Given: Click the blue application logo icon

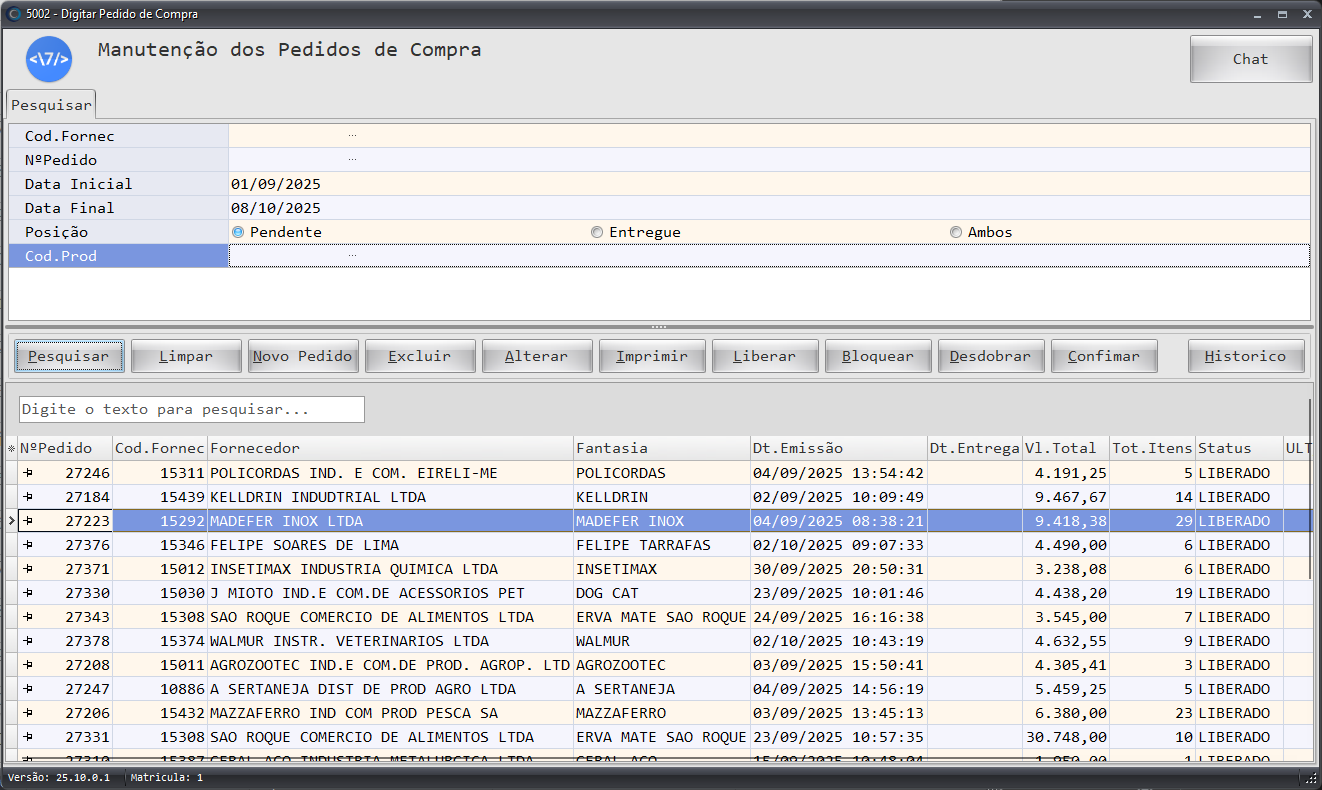Looking at the screenshot, I should coord(49,59).
